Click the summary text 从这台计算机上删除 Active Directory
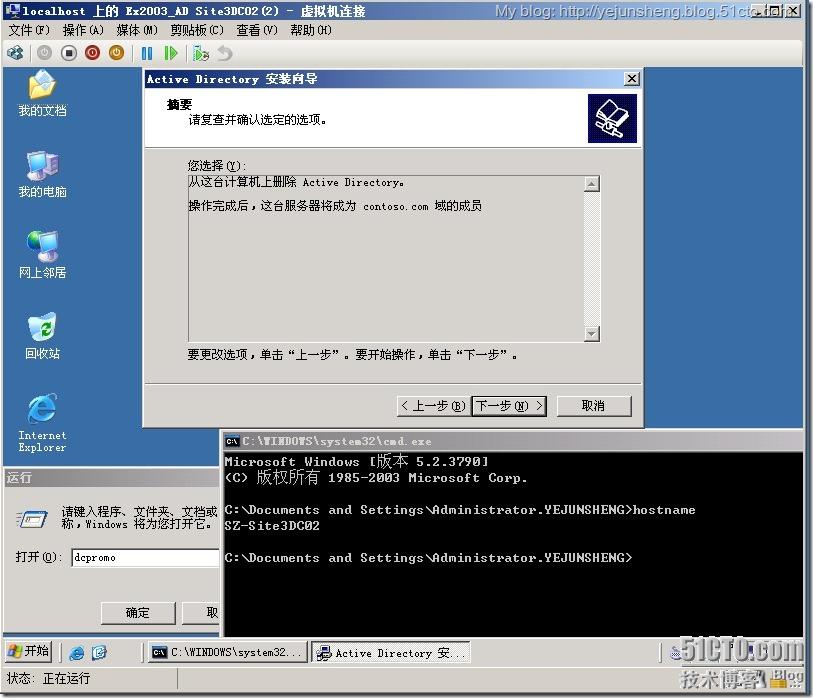 (296, 182)
